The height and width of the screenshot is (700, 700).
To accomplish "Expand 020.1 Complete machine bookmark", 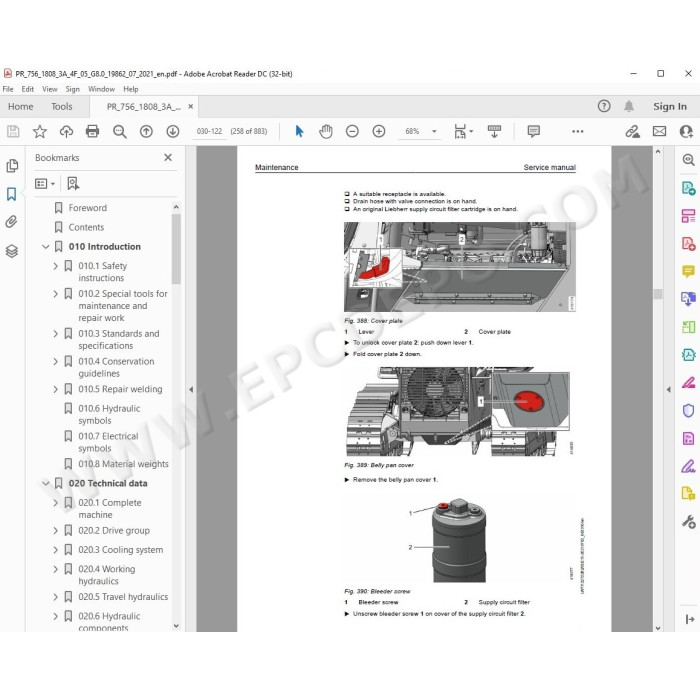I will [x=55, y=503].
